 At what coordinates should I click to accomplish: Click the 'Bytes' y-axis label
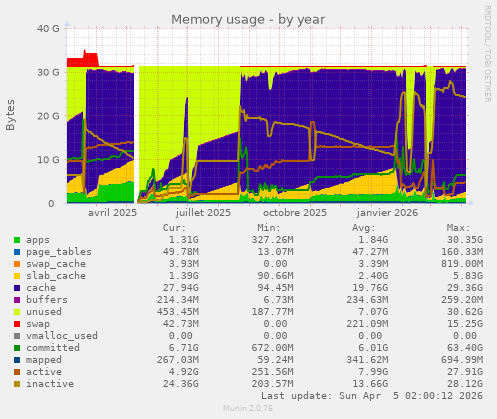tap(10, 115)
